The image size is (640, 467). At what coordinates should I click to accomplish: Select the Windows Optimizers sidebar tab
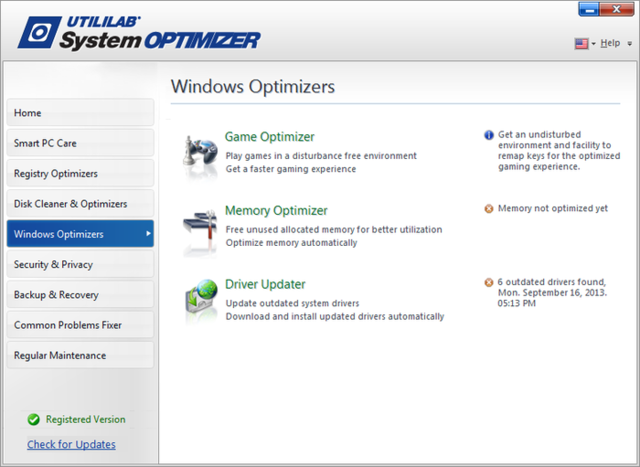click(80, 234)
